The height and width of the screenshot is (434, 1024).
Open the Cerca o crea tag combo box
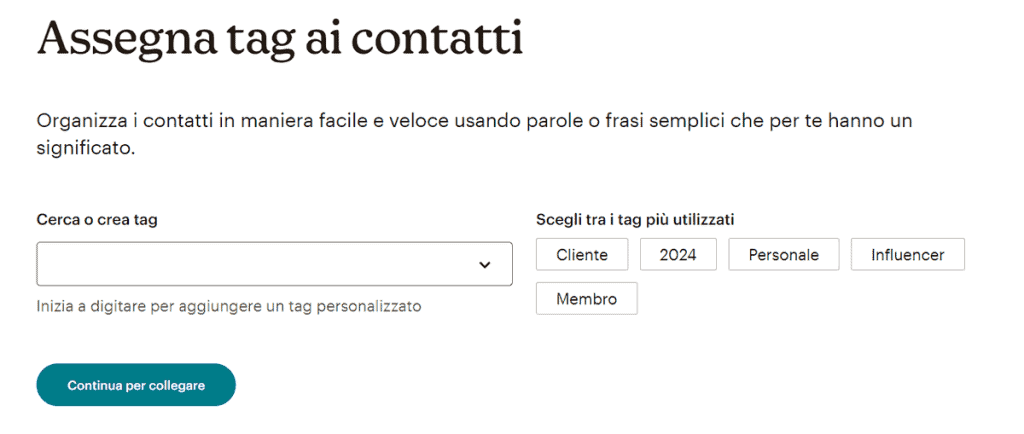coord(274,264)
